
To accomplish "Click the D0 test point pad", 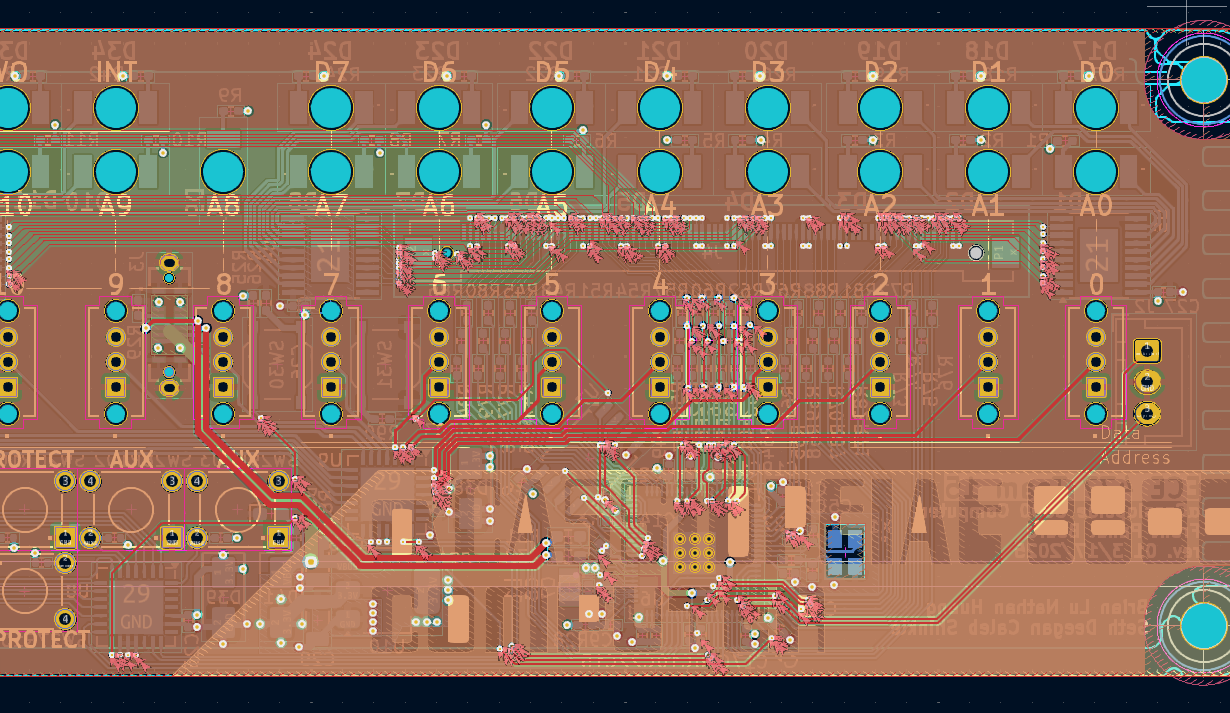I will 1096,108.
